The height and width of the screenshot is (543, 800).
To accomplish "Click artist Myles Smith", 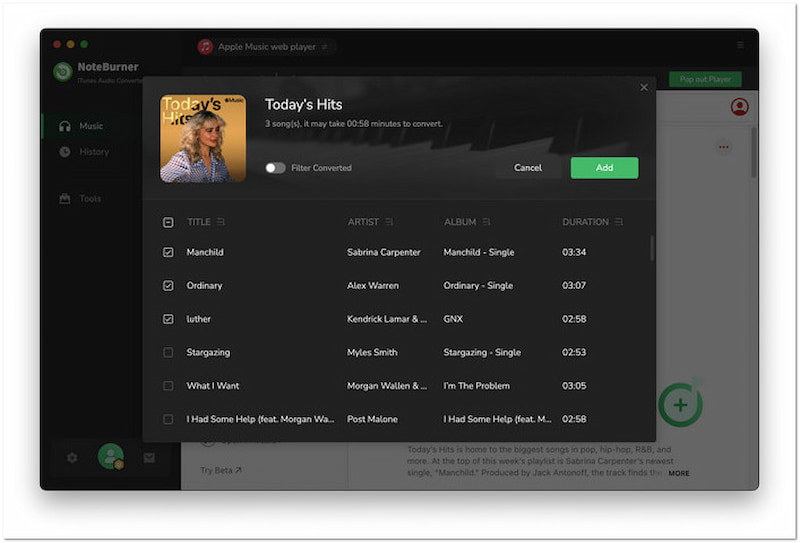I will click(372, 353).
